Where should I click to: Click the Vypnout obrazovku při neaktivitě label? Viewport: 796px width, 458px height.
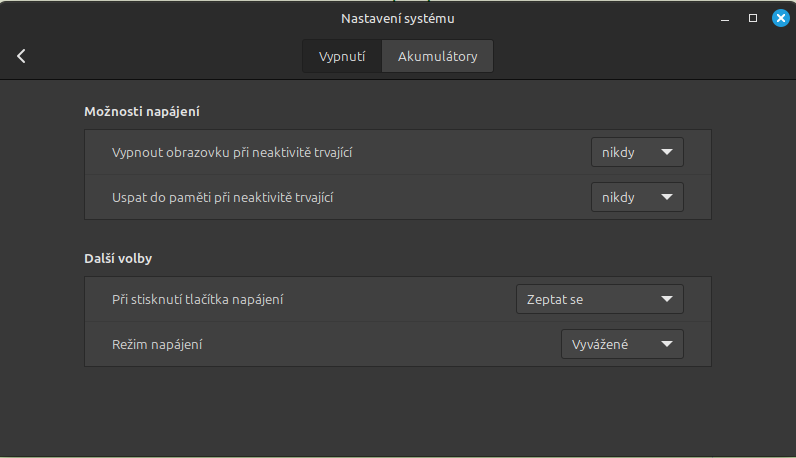233,153
